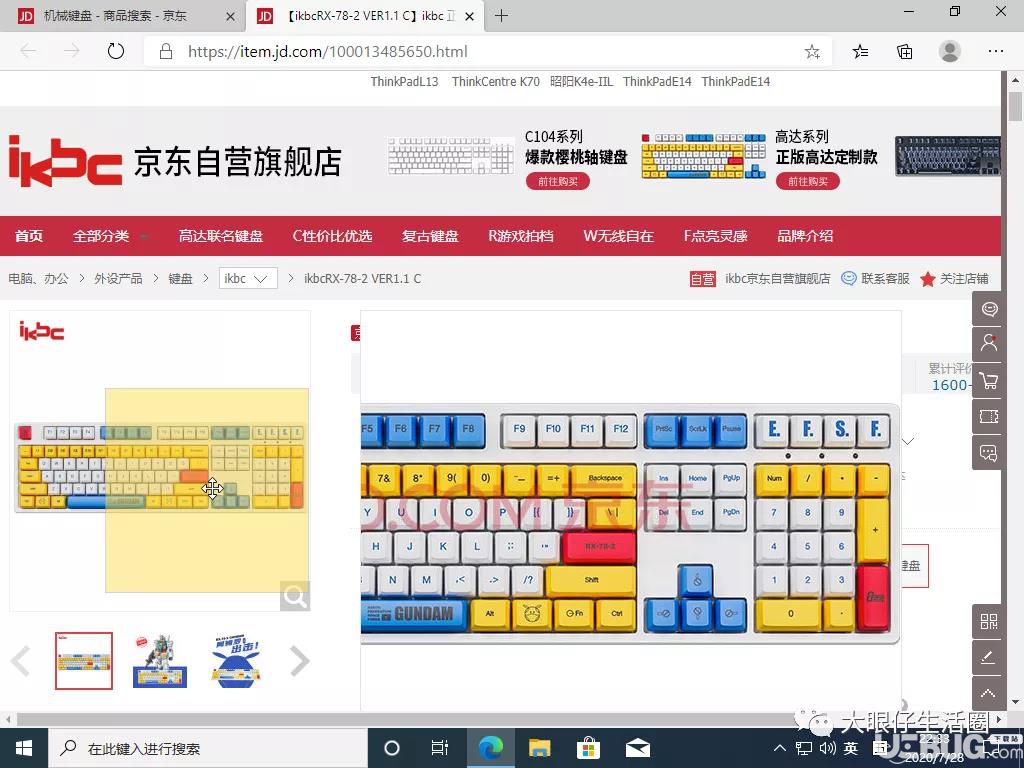This screenshot has width=1024, height=768.
Task: Open ikbc京东自营旗舰店 store link
Action: click(777, 279)
